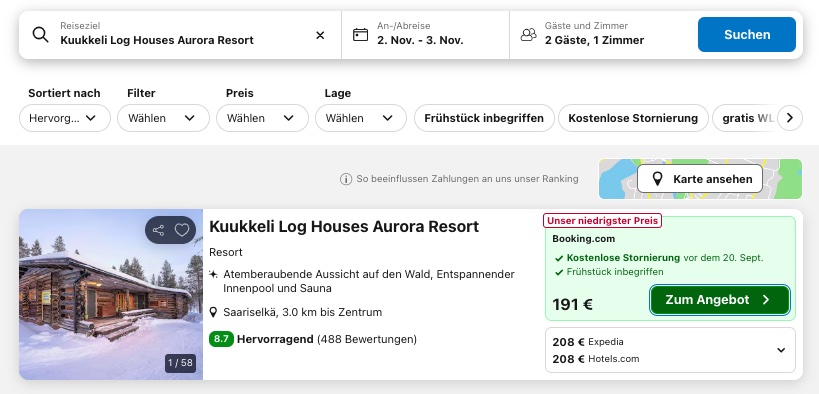The width and height of the screenshot is (819, 394).
Task: Toggle the gratis WLAN filter chip
Action: tap(746, 118)
